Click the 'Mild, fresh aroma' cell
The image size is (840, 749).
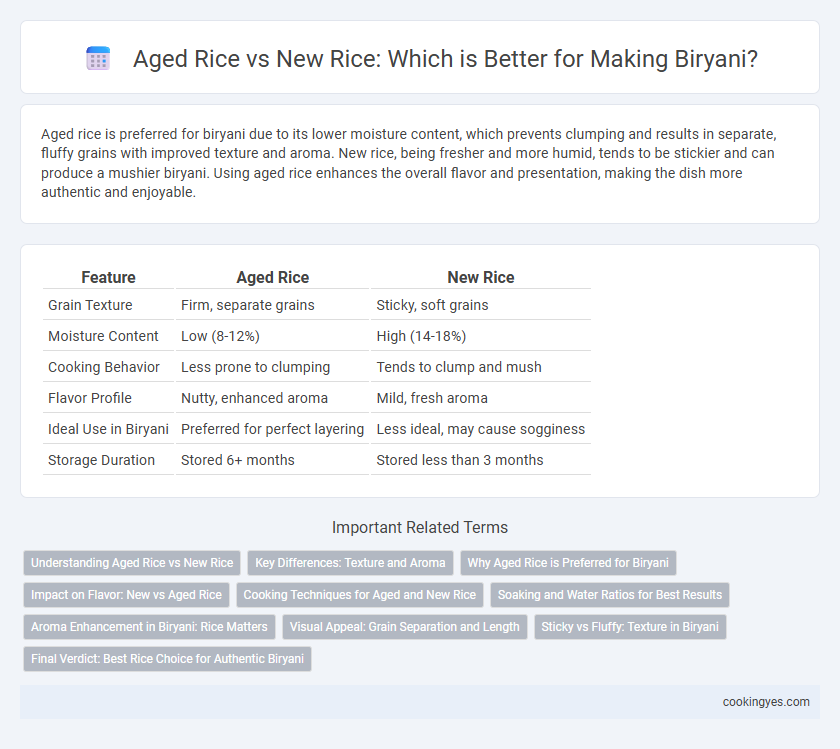(432, 398)
